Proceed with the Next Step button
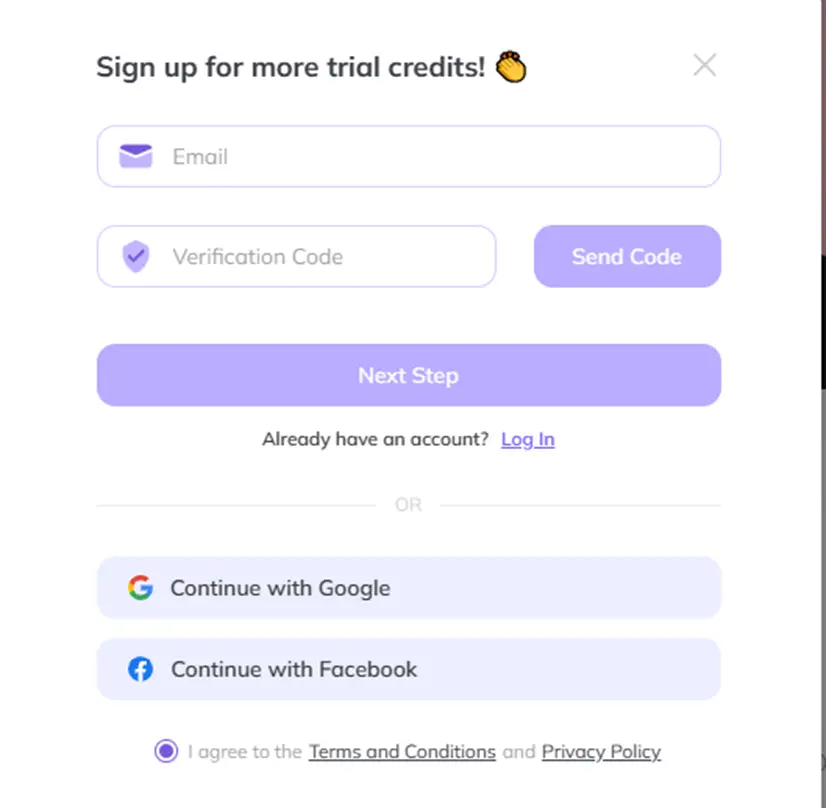This screenshot has width=826, height=808. tap(408, 375)
